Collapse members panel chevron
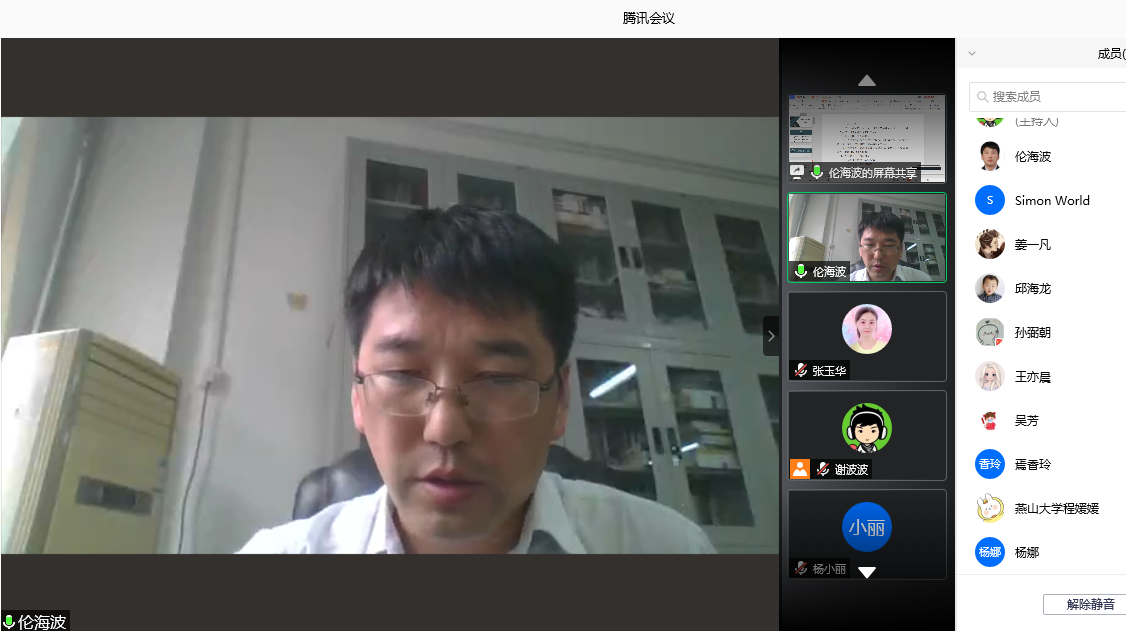The width and height of the screenshot is (1126, 631). (x=972, y=54)
